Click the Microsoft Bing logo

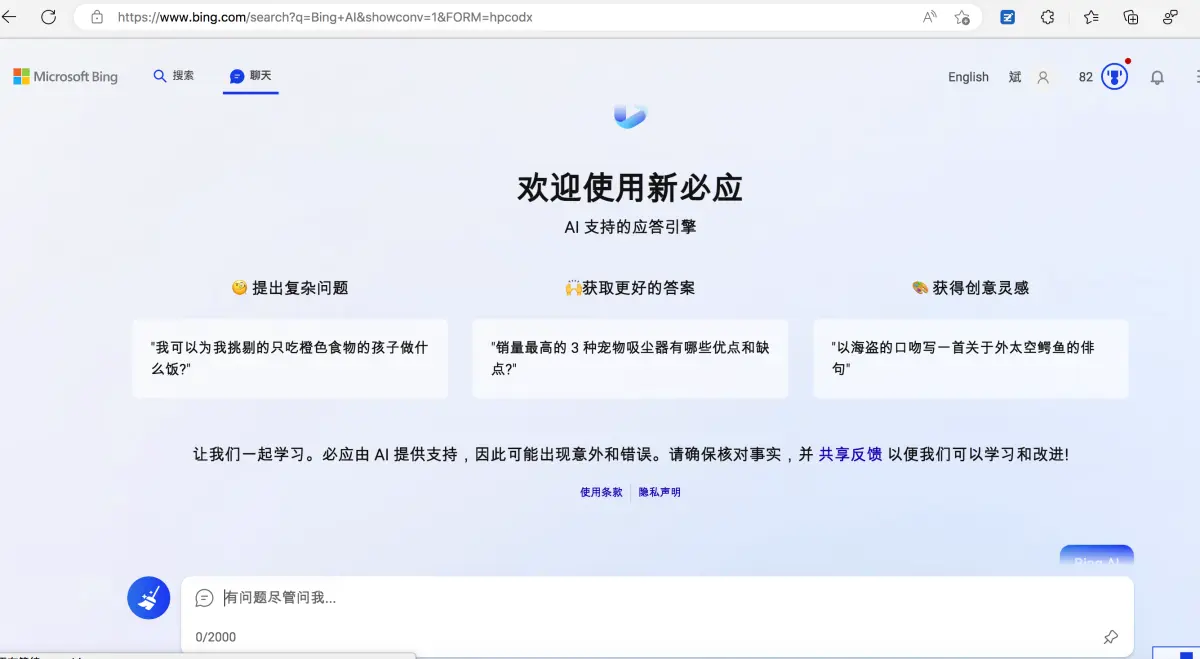click(65, 76)
